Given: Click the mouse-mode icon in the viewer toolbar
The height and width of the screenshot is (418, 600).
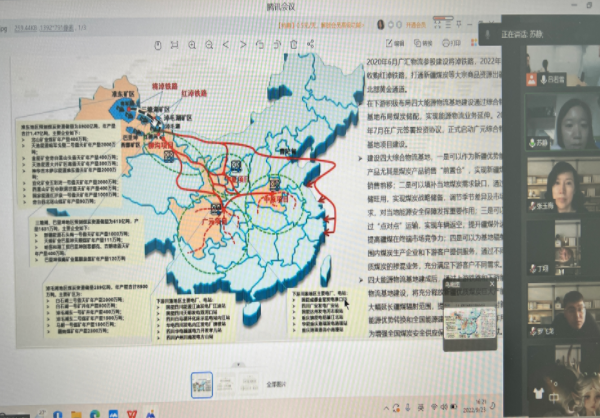Looking at the screenshot, I should tap(158, 45).
